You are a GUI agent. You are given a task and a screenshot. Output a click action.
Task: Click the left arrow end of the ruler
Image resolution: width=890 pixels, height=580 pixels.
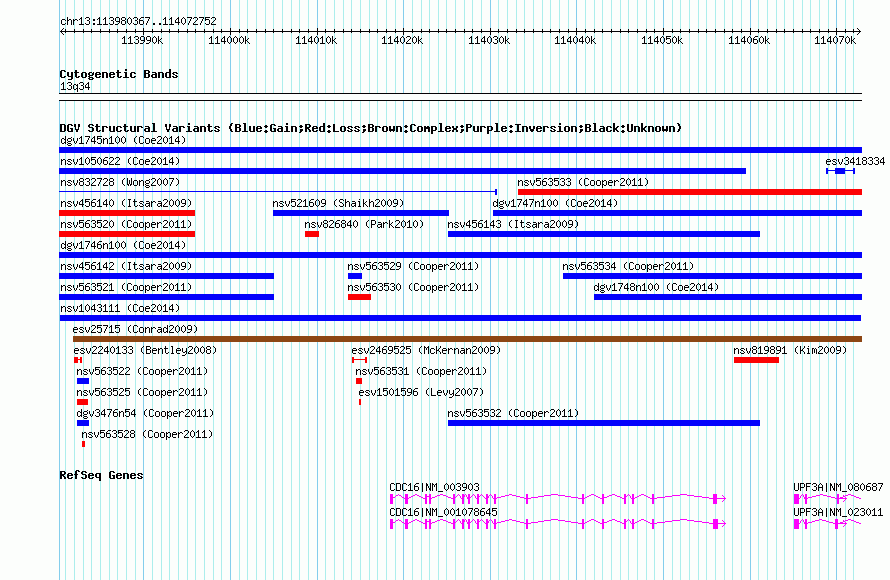click(62, 31)
